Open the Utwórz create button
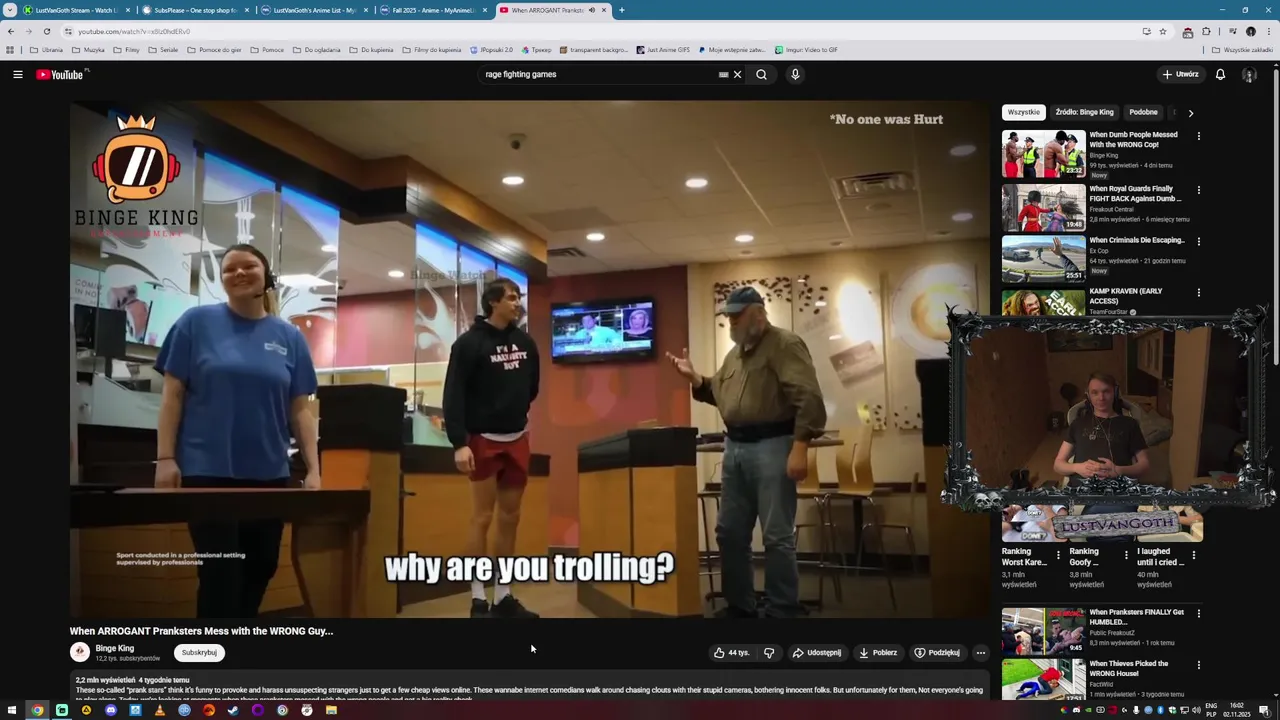1280x720 pixels. 1180,74
